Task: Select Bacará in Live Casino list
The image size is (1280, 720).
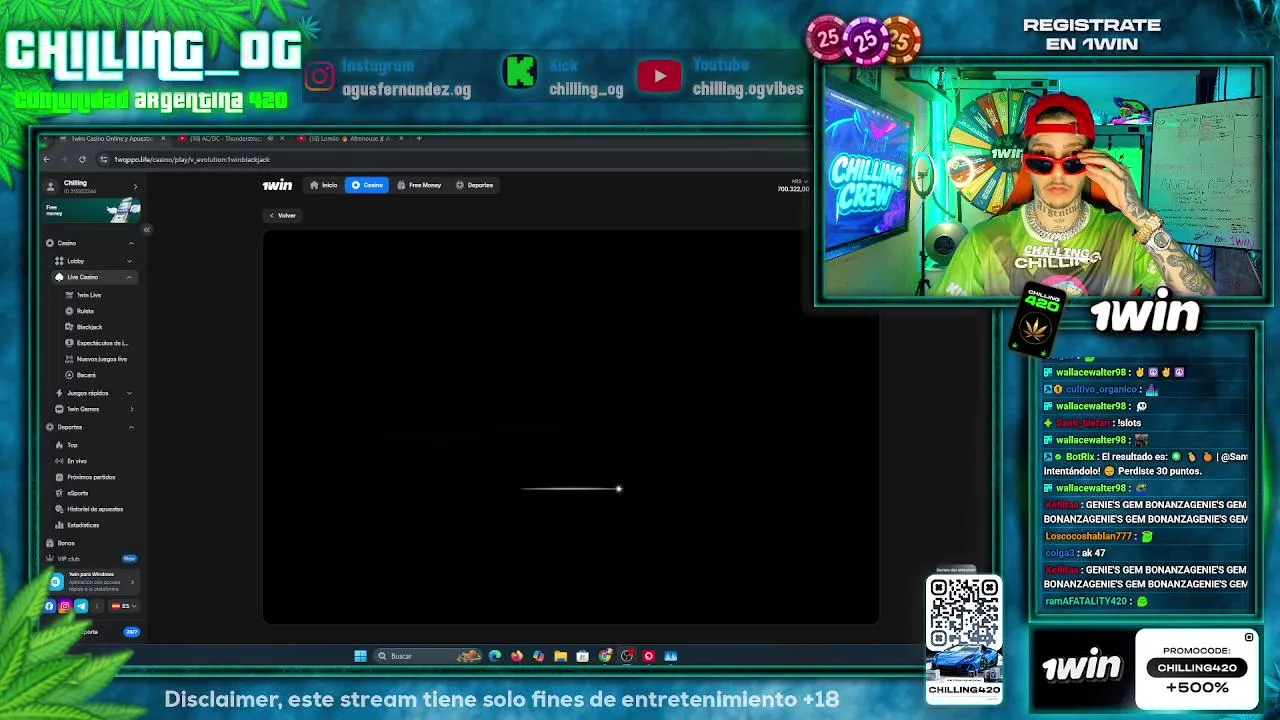Action: point(86,375)
